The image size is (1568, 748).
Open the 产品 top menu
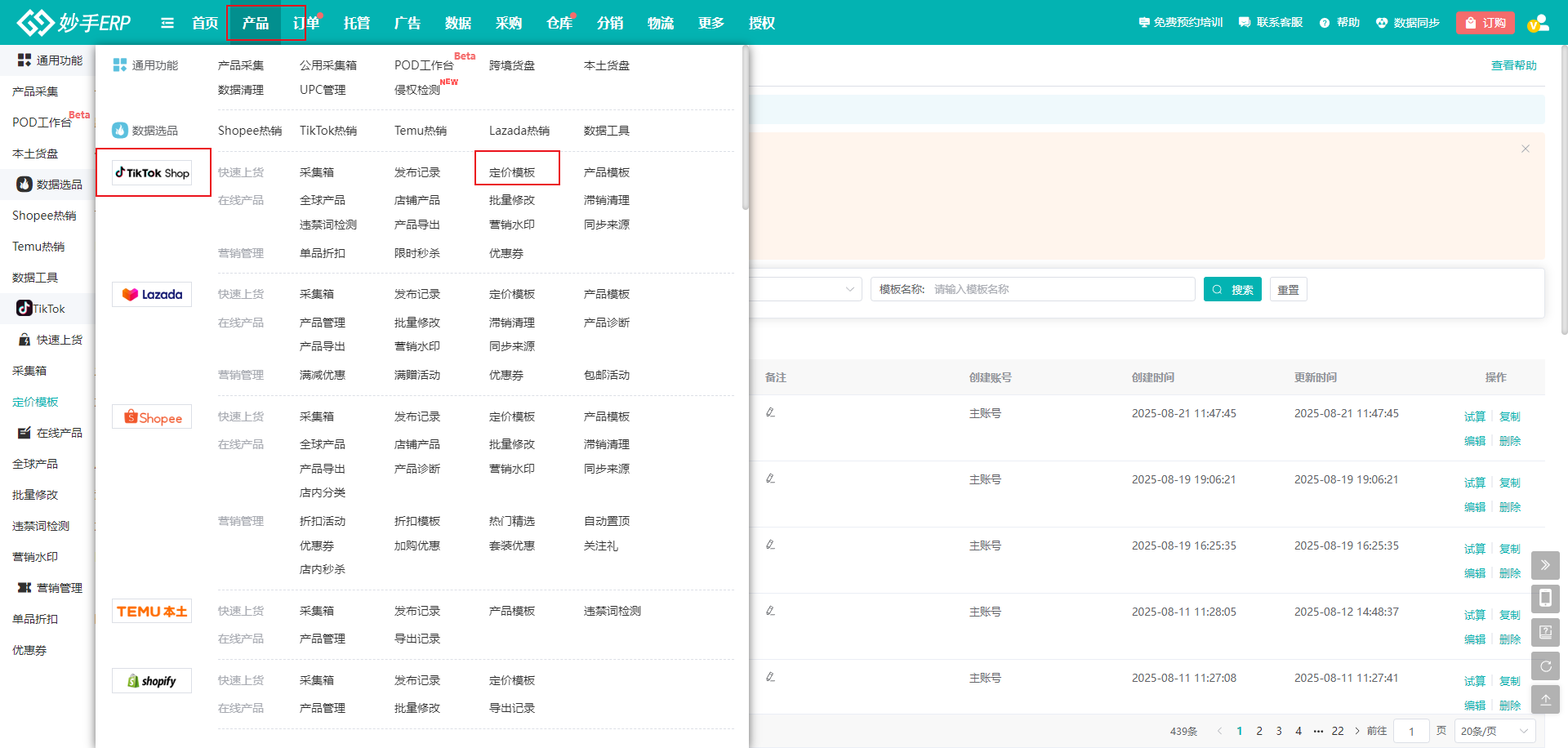tap(256, 23)
